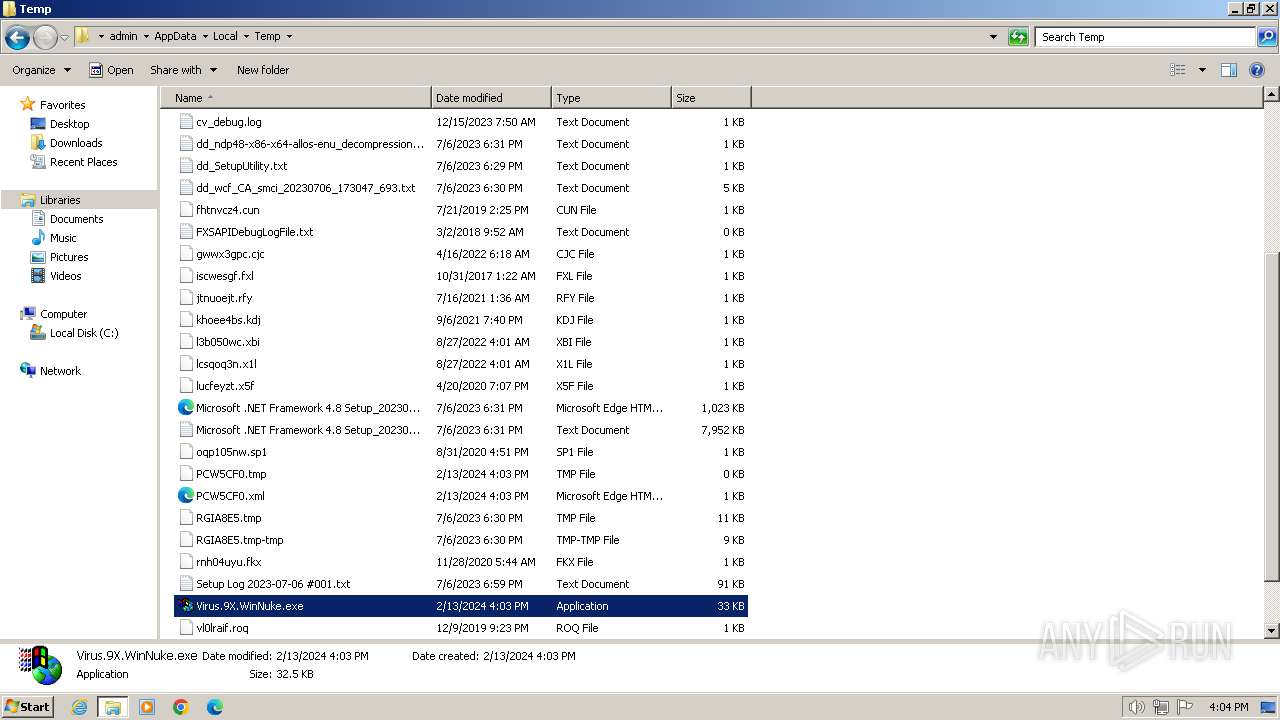Click the Edge icon next to PCW5CF0.xml
This screenshot has height=720, width=1280.
[186, 496]
